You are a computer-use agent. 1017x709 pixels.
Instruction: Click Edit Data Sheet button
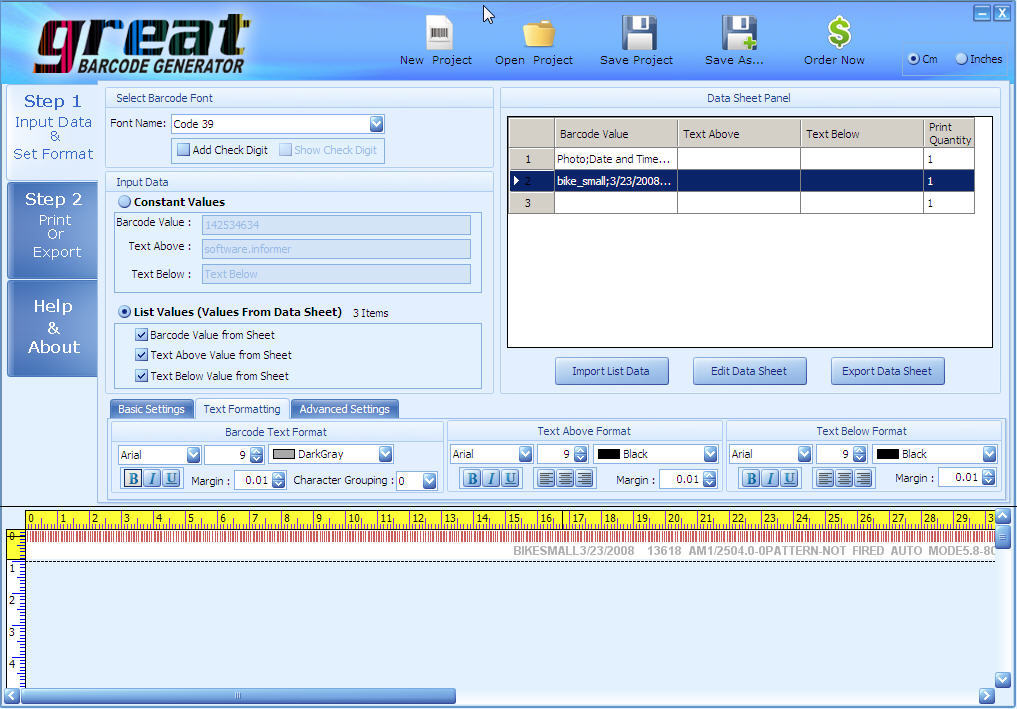coord(749,372)
